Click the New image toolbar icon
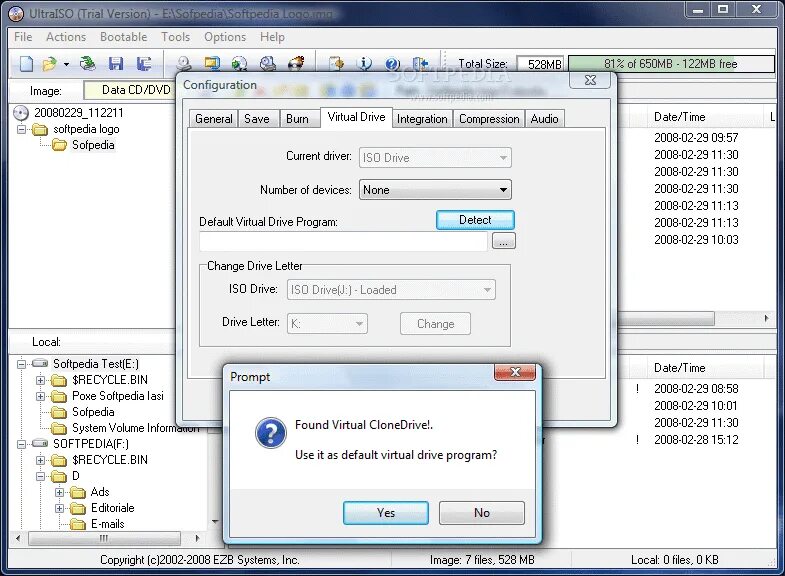The height and width of the screenshot is (576, 785). click(x=26, y=64)
